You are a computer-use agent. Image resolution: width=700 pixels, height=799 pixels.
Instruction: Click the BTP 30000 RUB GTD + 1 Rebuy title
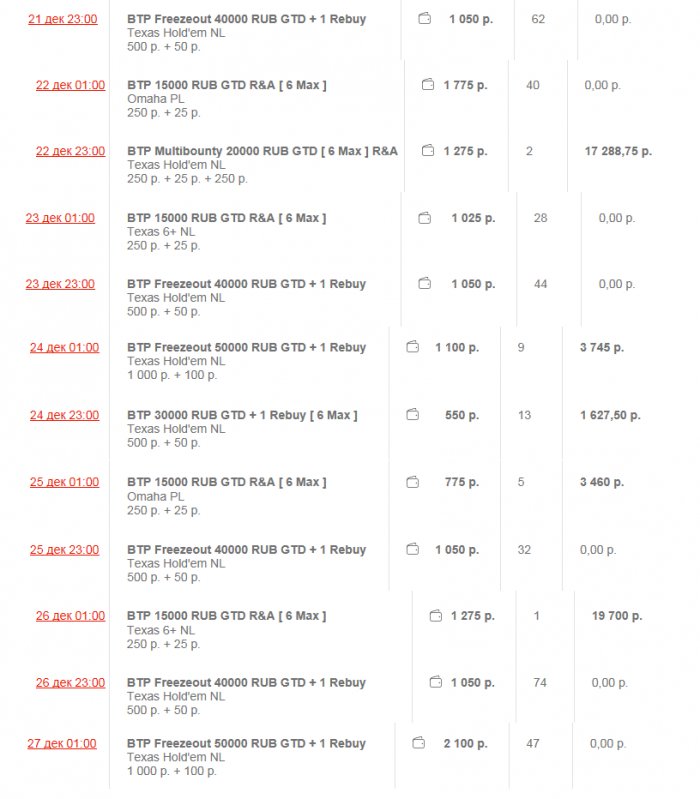242,415
